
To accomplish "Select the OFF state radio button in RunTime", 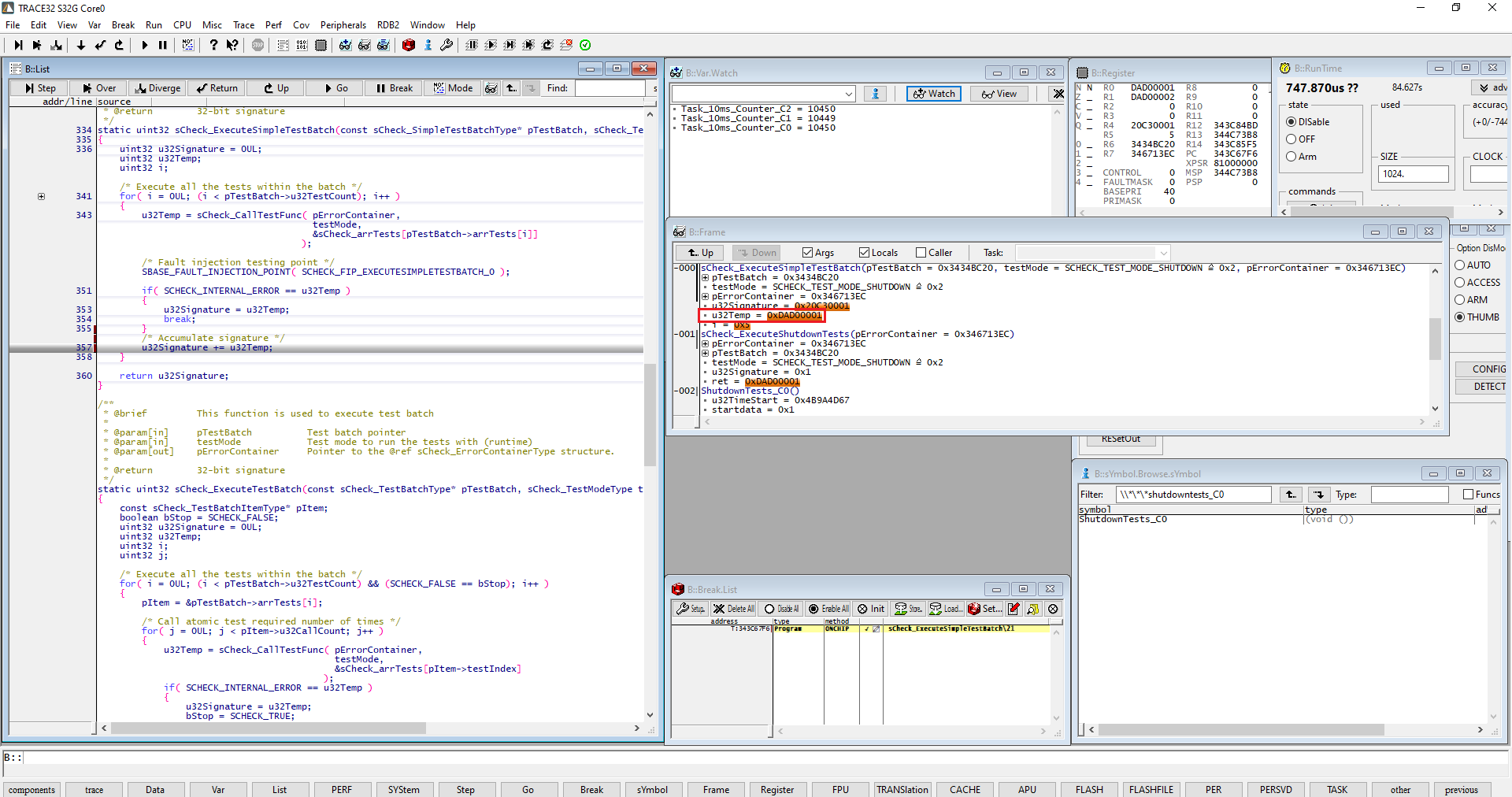I will [x=1291, y=139].
